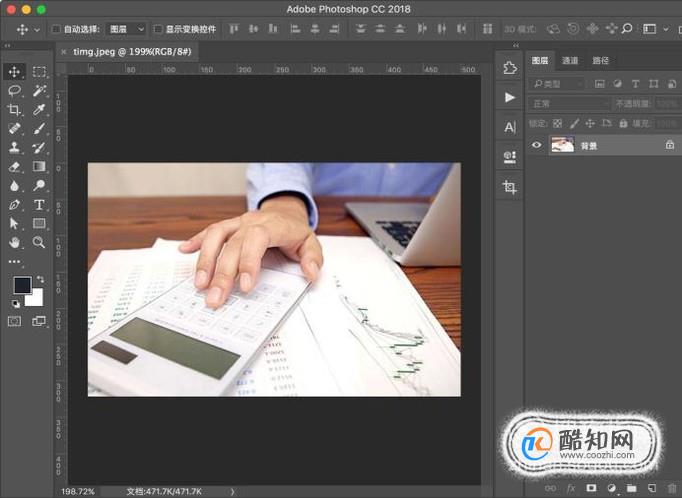Click the background color swatch
The width and height of the screenshot is (682, 498).
(x=37, y=300)
